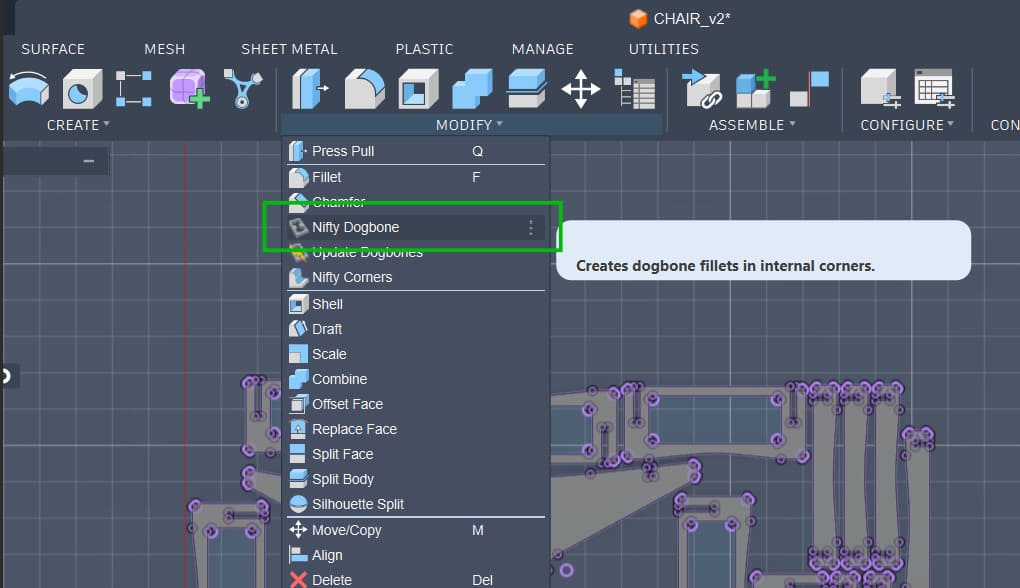Select Nifty Corners menu entry

pos(416,277)
